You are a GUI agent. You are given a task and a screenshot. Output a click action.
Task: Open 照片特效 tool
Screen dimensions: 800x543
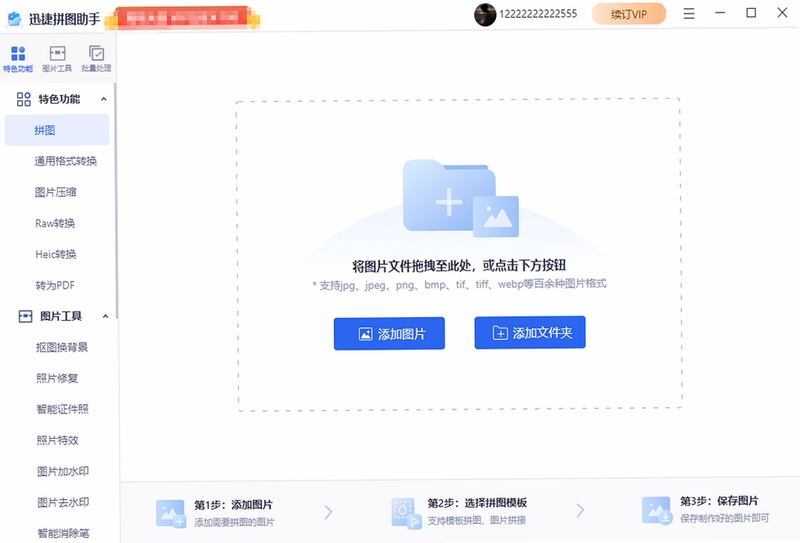58,440
